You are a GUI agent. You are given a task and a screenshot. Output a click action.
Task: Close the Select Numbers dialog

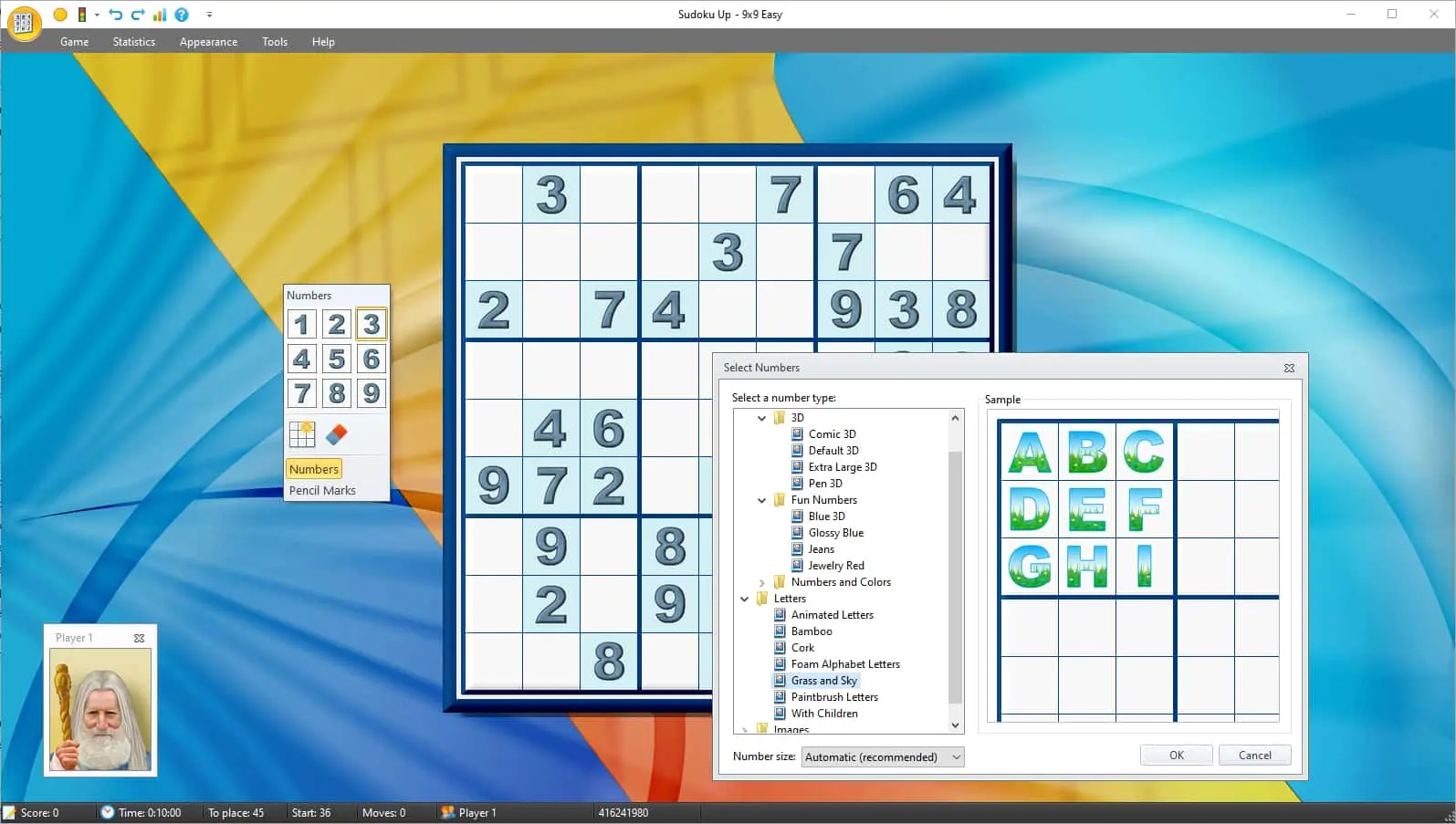coord(1289,368)
